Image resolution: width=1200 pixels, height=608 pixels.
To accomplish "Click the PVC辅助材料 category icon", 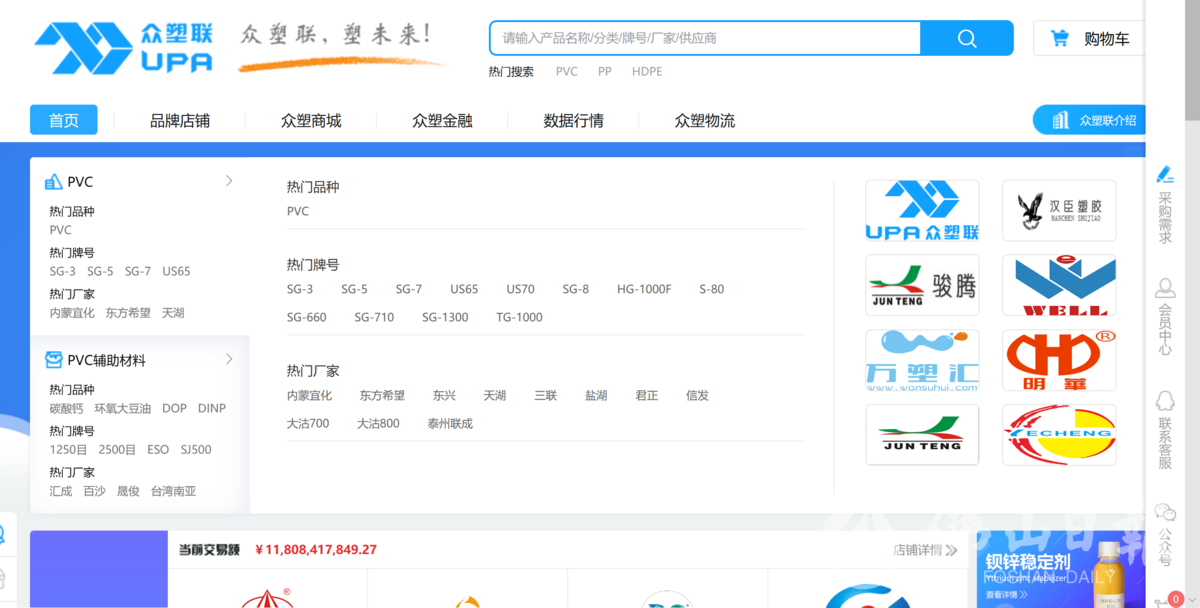I will [x=54, y=360].
